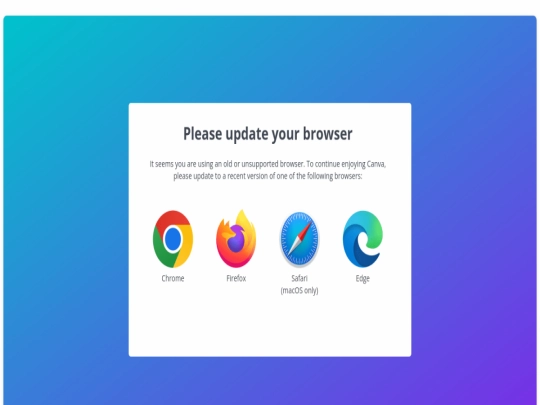540x405 pixels.
Task: Click the Chrome browser icon
Action: (173, 239)
